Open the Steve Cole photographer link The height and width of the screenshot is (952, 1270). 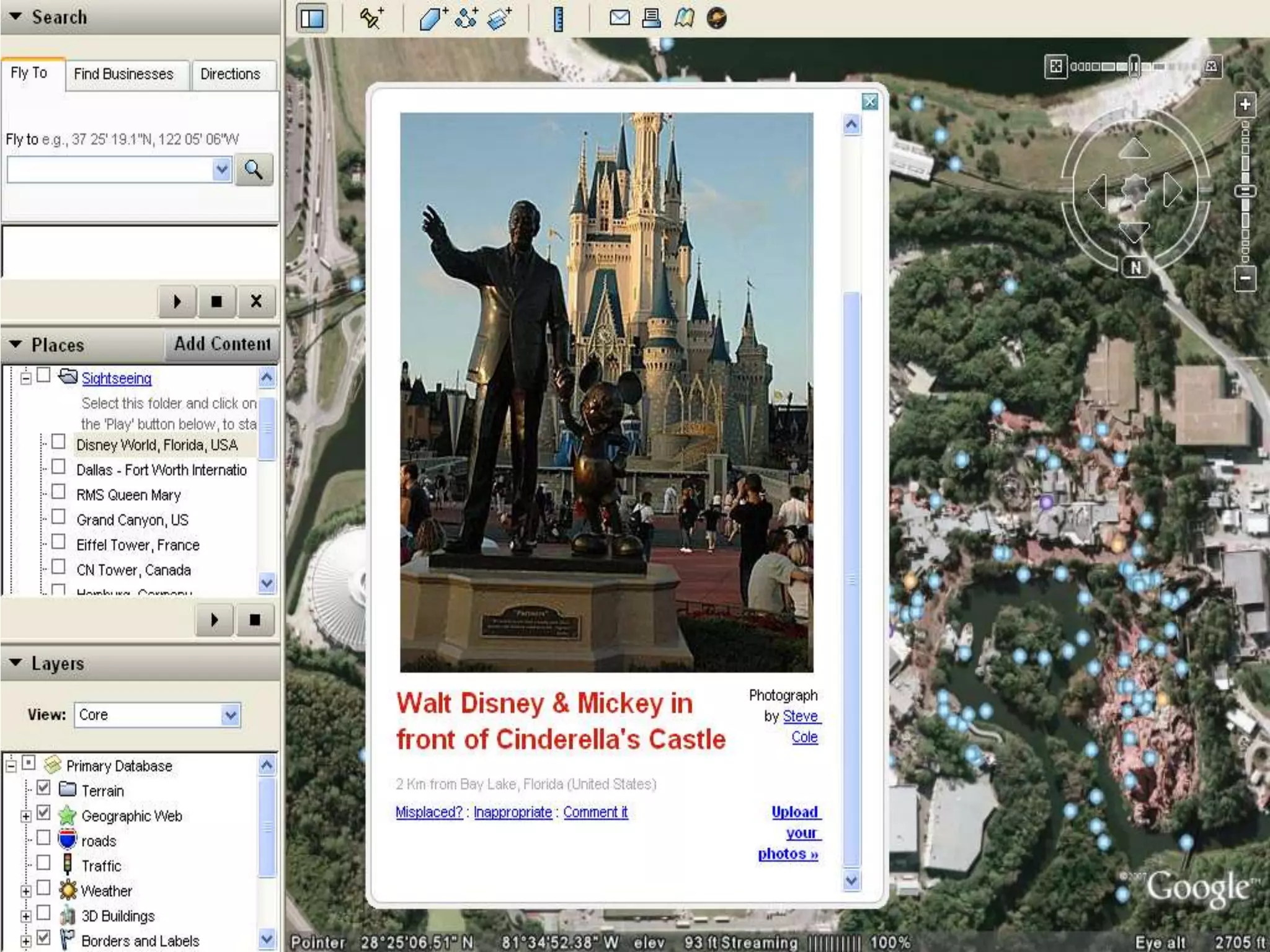800,717
